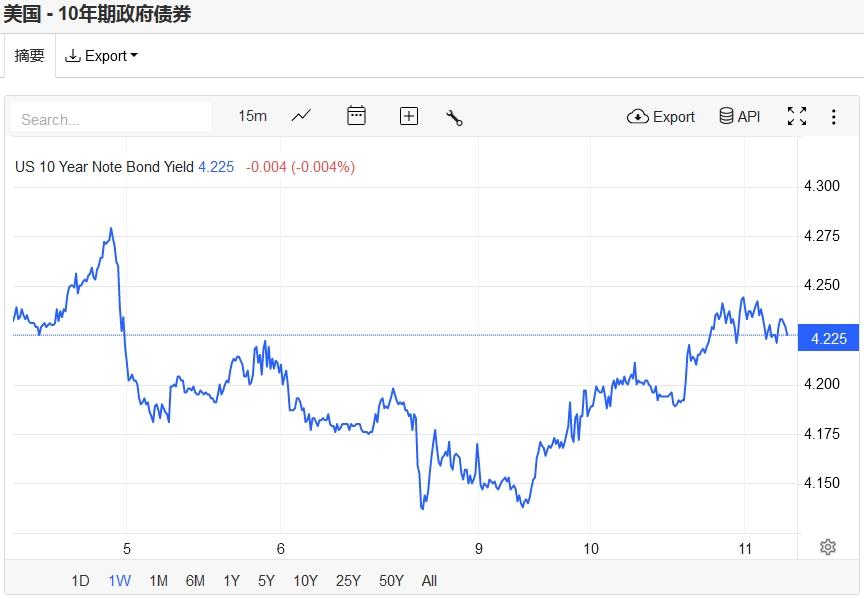Open the wrench chart tools icon
Image resolution: width=864 pixels, height=599 pixels.
point(454,117)
